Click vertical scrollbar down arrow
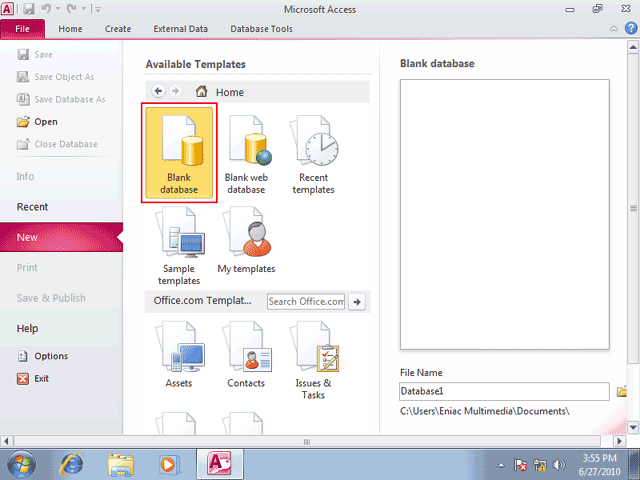The image size is (640, 480). coord(633,428)
